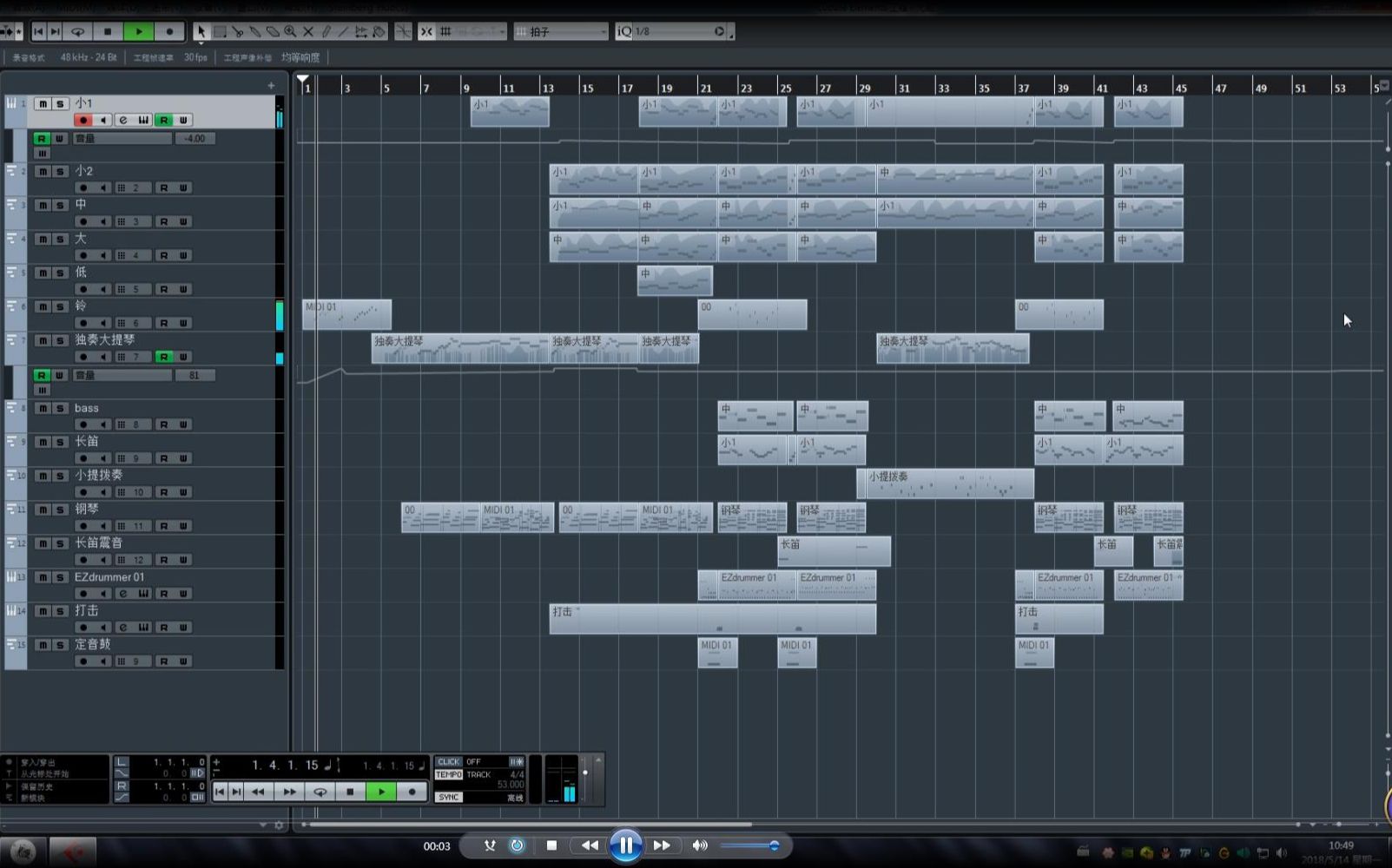Toggle the Snap on/off icon
1392x868 pixels.
(x=426, y=31)
